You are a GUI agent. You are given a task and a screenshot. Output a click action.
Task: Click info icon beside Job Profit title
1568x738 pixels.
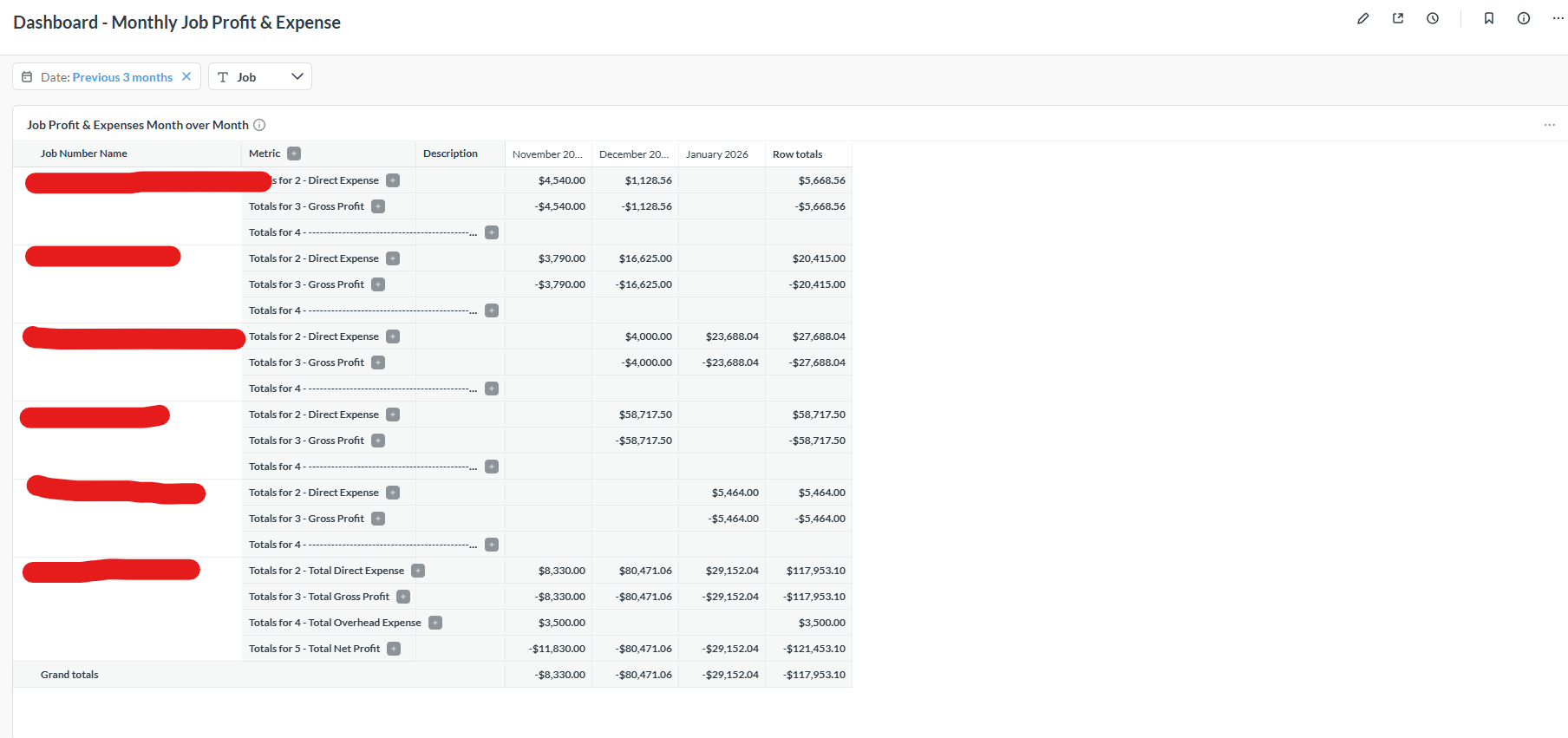259,125
